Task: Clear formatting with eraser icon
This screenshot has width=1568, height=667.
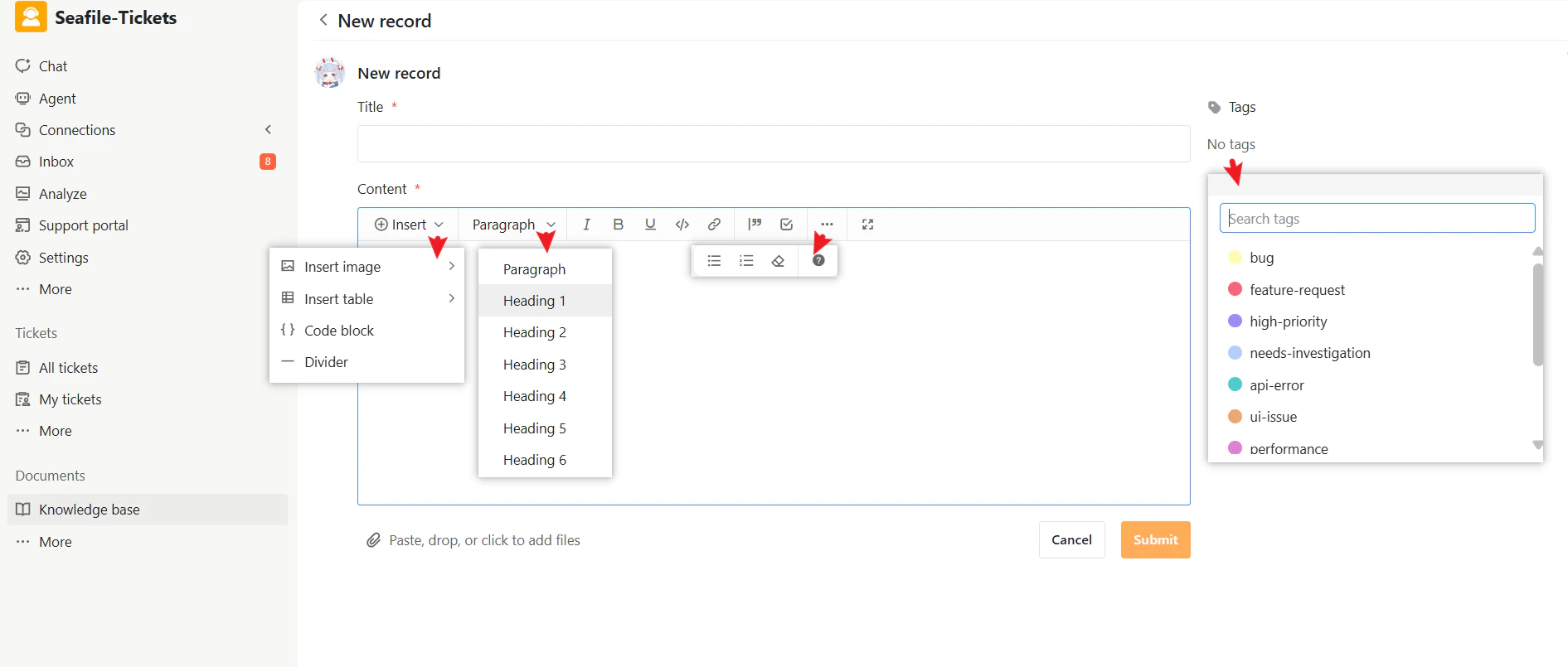Action: click(x=778, y=261)
